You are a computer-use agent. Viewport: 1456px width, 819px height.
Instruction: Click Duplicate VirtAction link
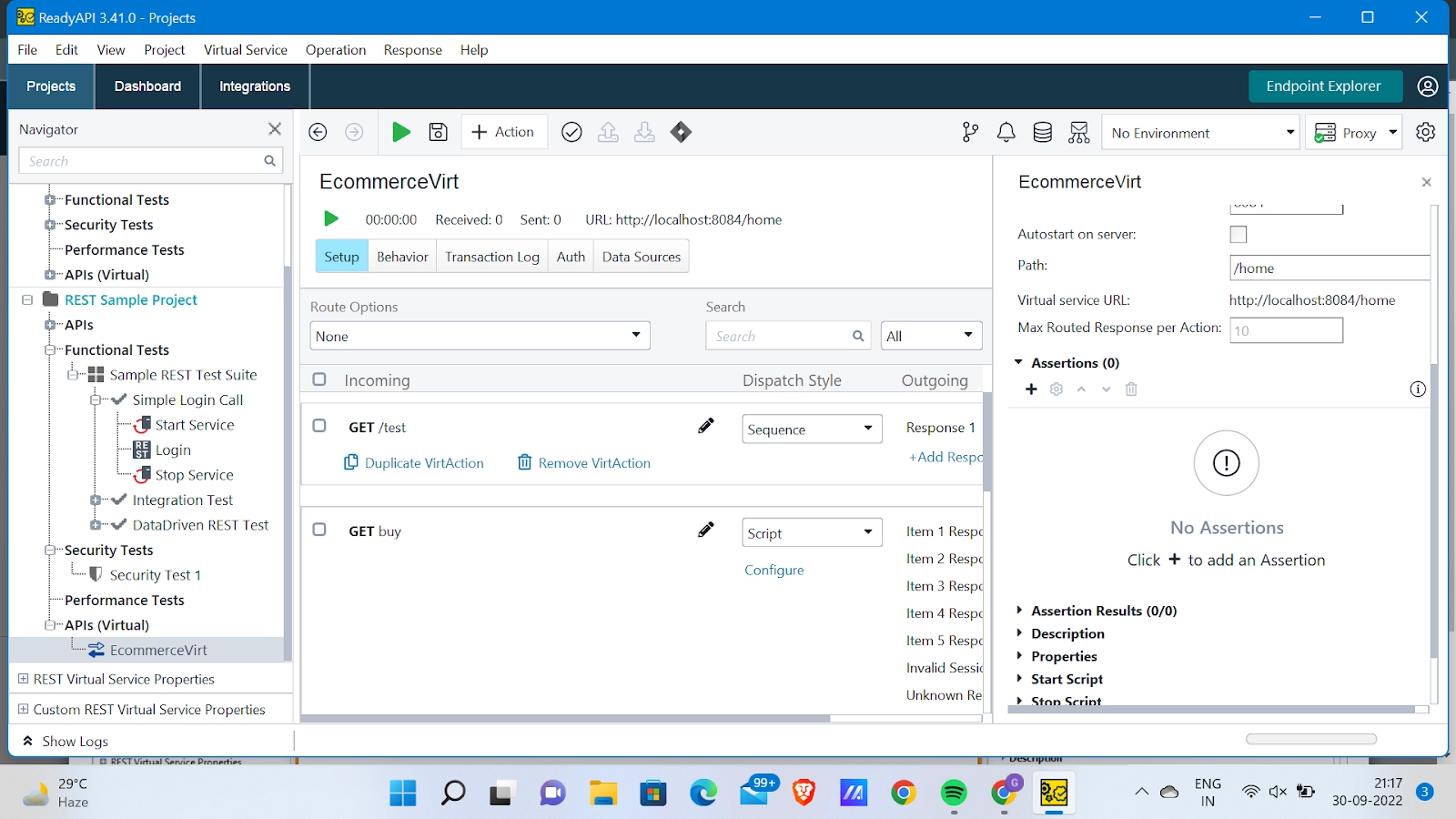point(414,462)
